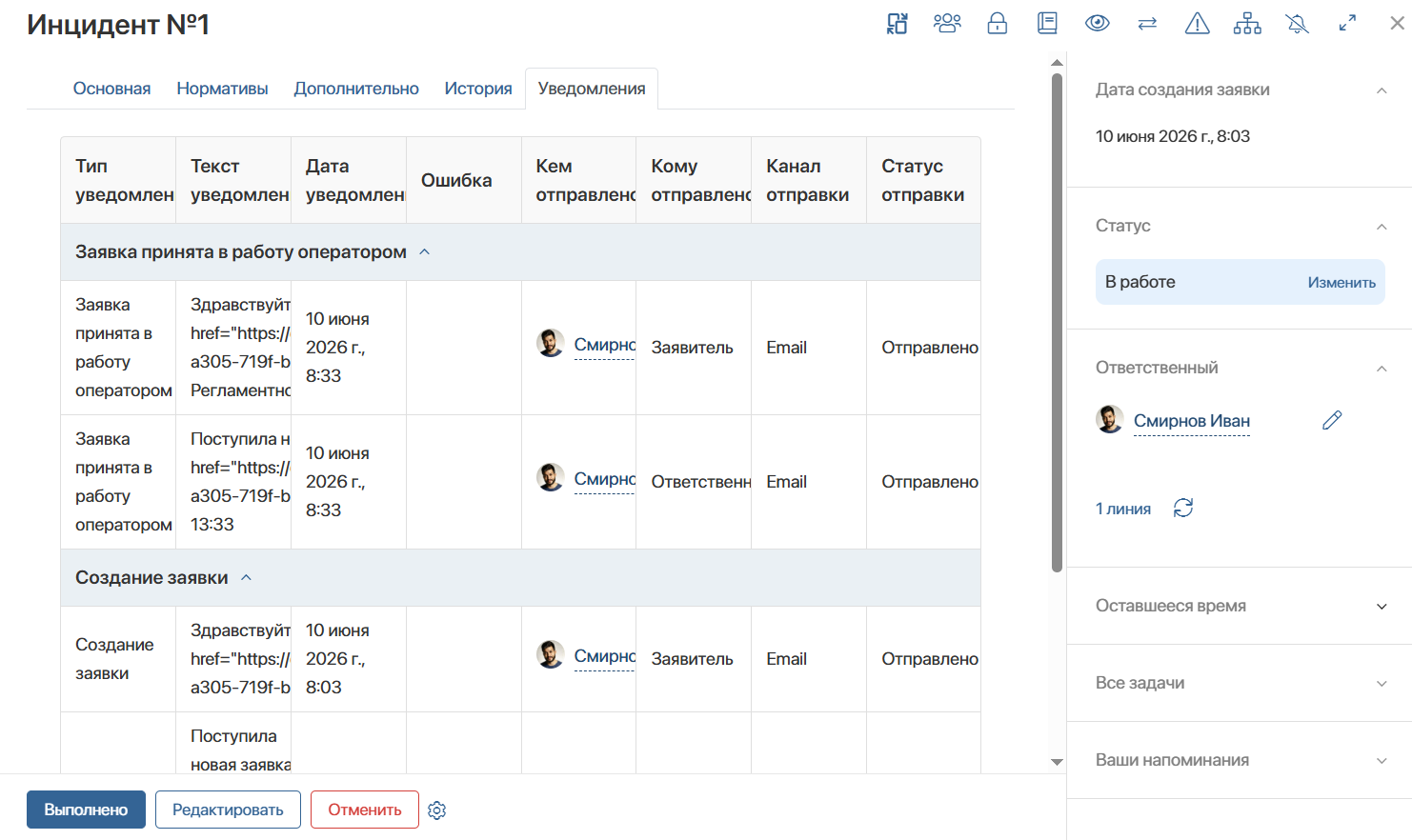Toggle the crossed-out bell notifications icon
This screenshot has height=840, width=1412.
(x=1297, y=24)
